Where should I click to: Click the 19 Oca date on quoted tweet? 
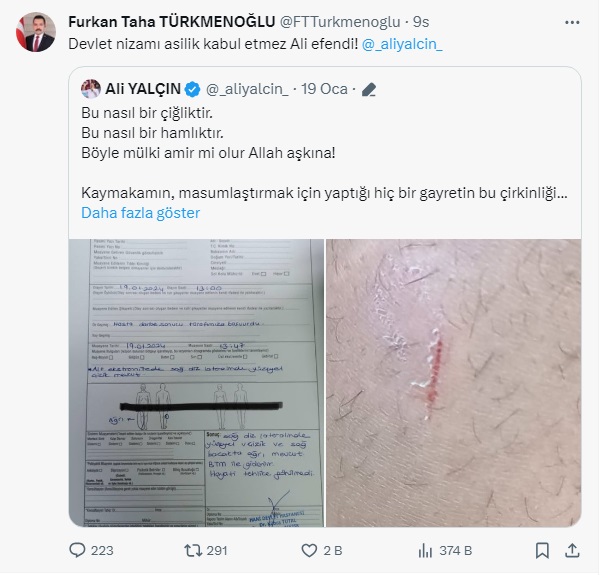[x=324, y=89]
